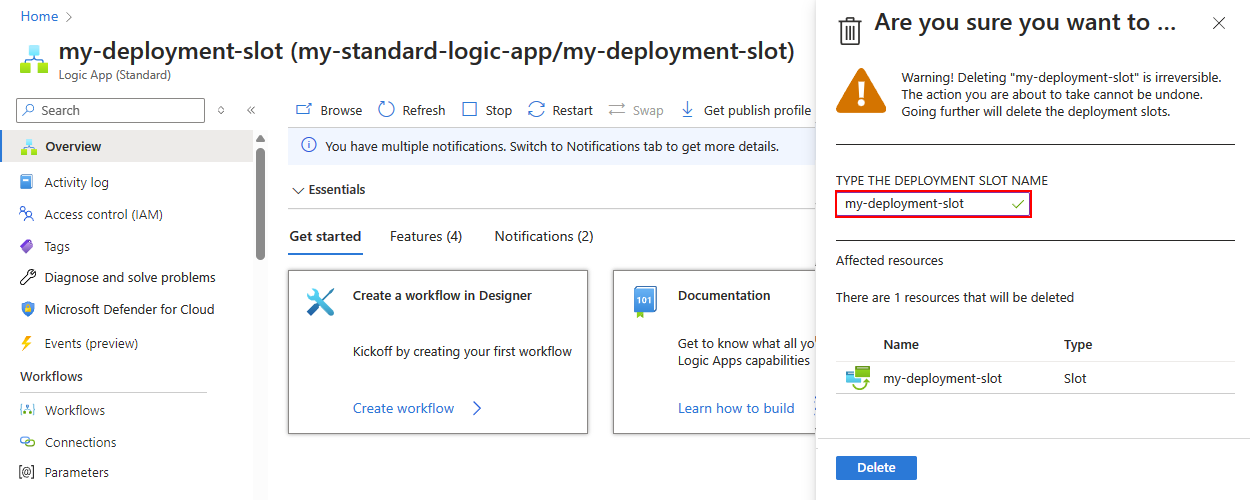Open Diagnose and solve problems

[130, 277]
